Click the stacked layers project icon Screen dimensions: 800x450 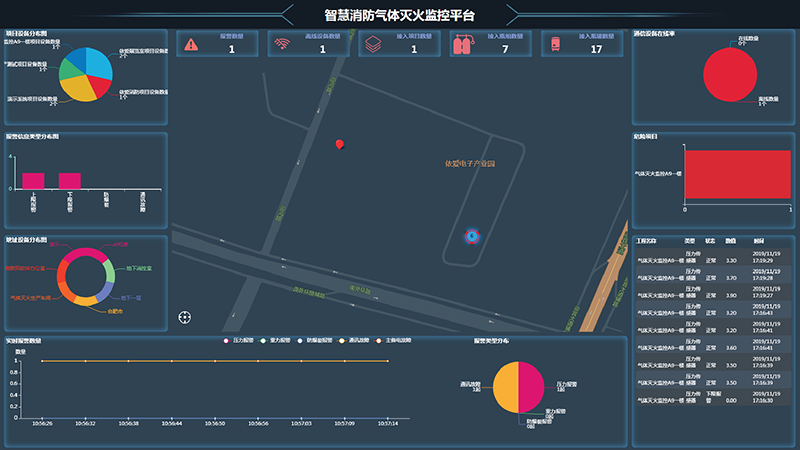point(373,44)
